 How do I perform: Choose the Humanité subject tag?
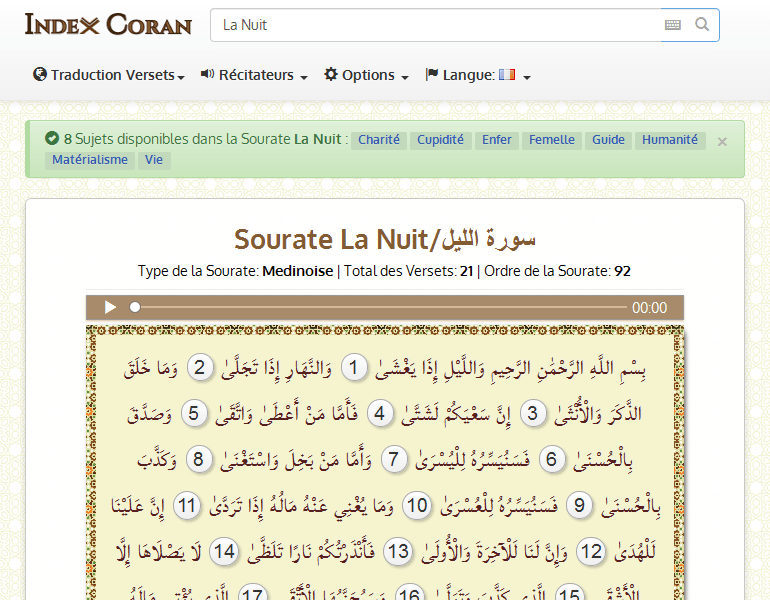(670, 140)
